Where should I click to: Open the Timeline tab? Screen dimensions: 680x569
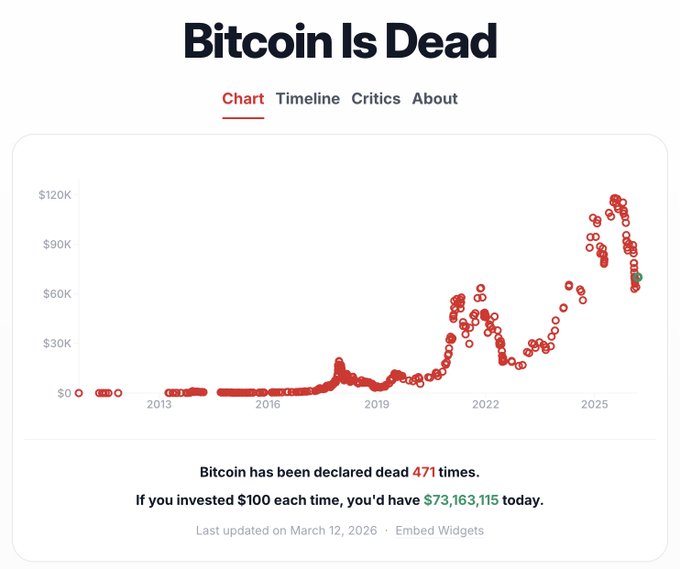[308, 99]
